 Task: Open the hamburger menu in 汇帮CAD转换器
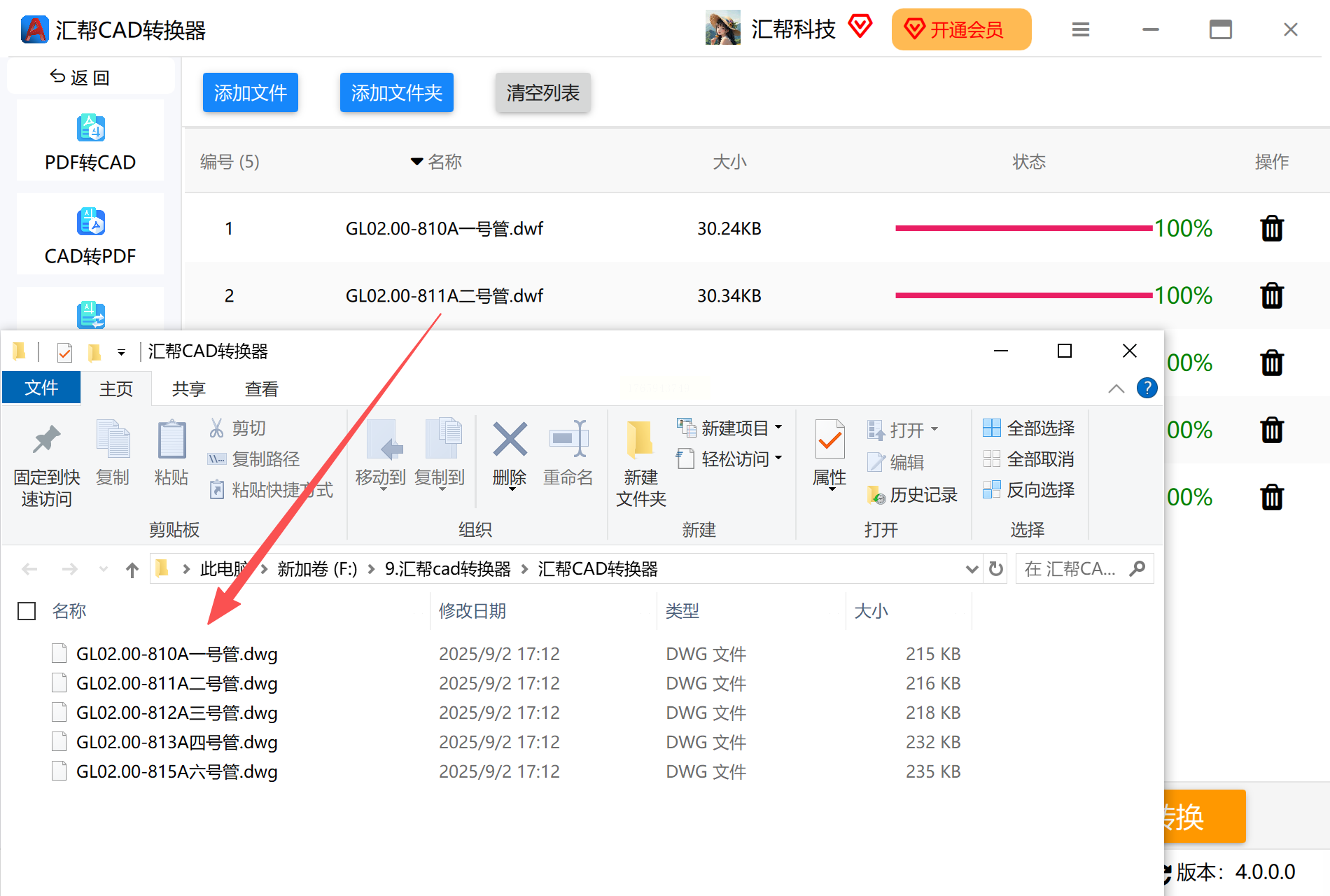1081,29
